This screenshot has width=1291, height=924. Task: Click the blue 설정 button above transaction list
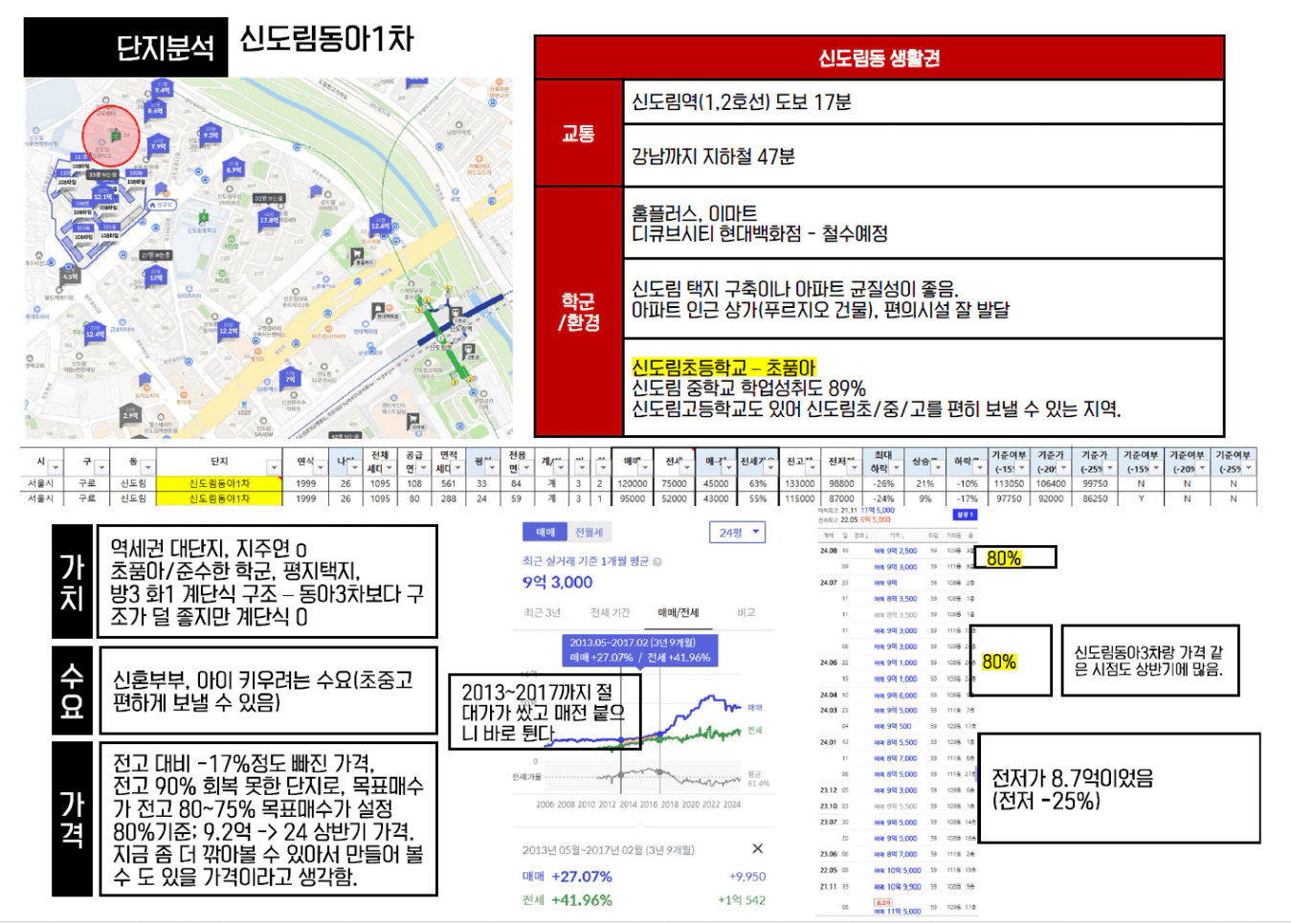(965, 515)
